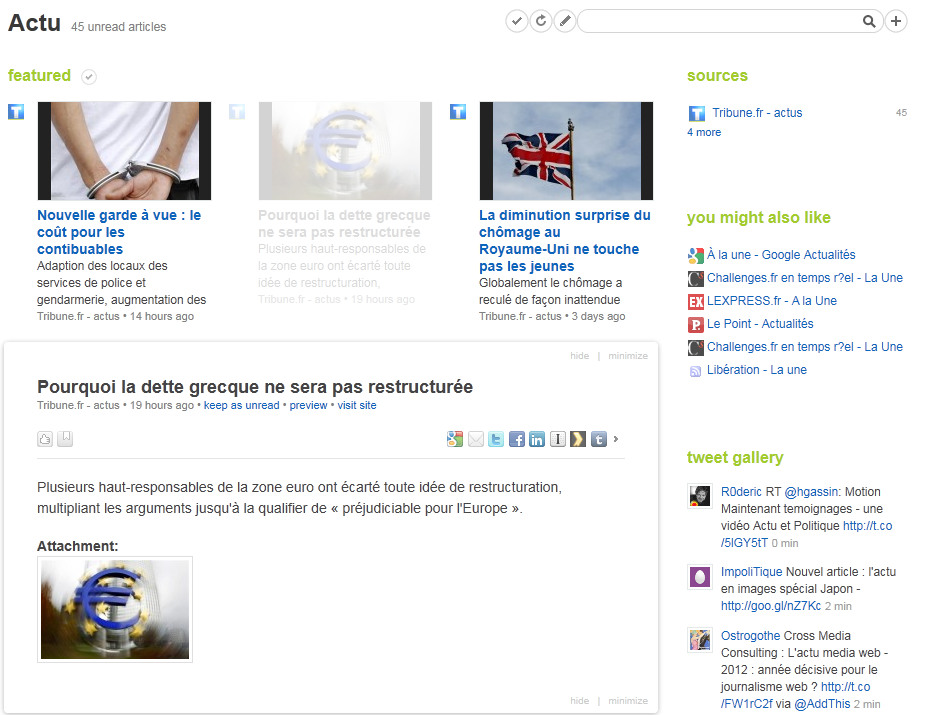The image size is (936, 715).
Task: Save the article to Instapaper
Action: tap(557, 438)
